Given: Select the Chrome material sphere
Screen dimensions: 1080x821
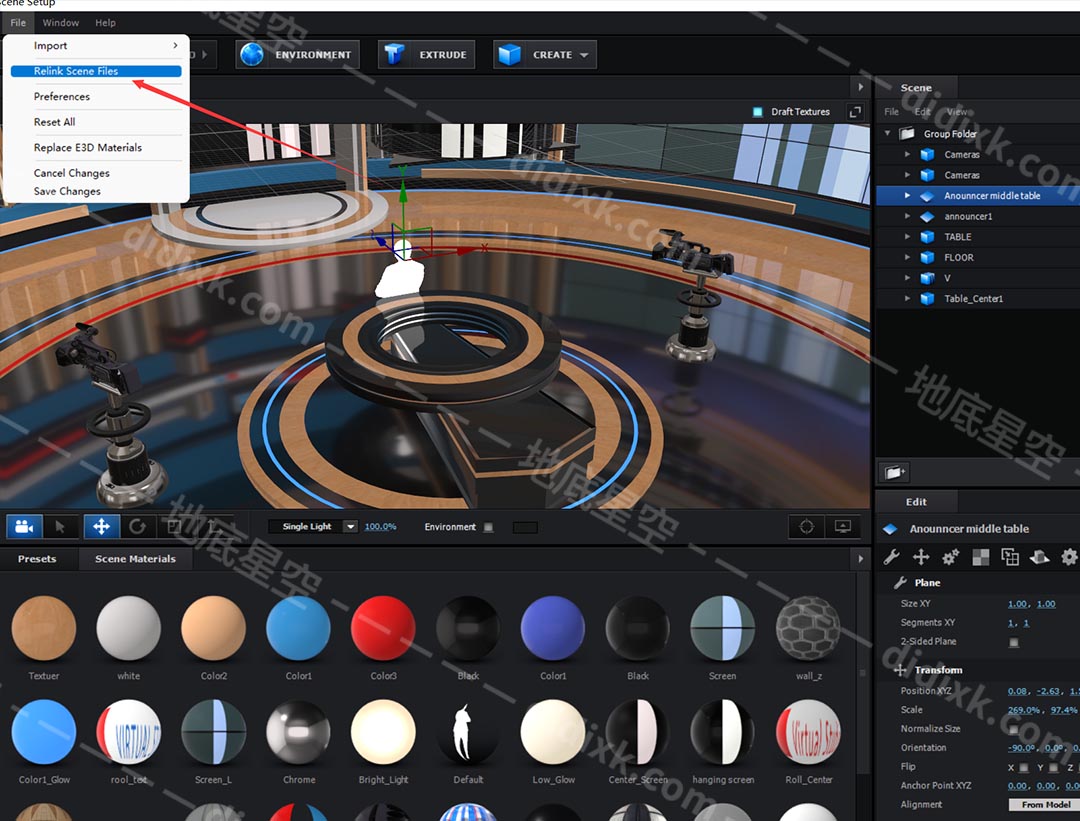Looking at the screenshot, I should [298, 732].
